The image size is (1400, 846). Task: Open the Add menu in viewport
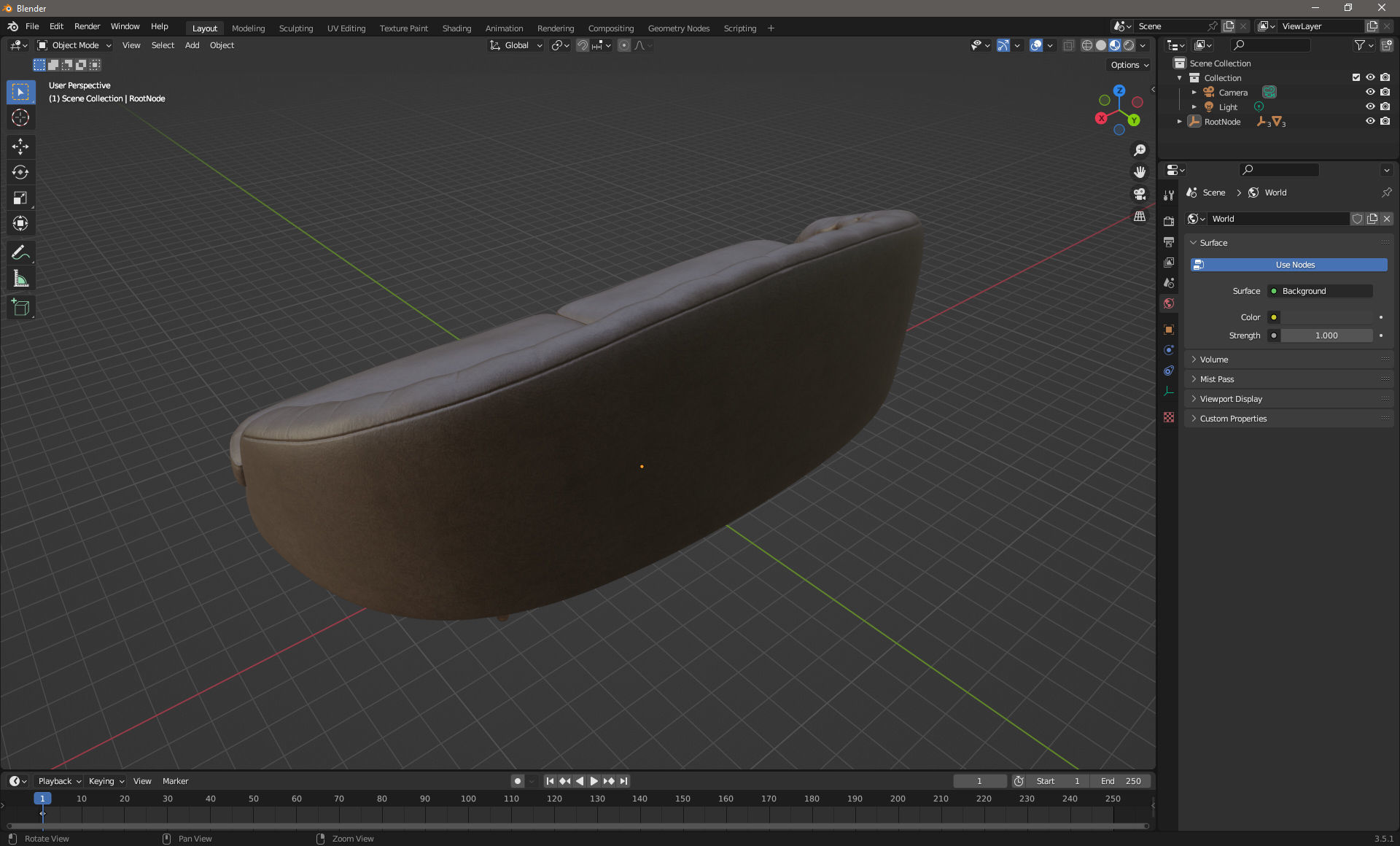(192, 45)
